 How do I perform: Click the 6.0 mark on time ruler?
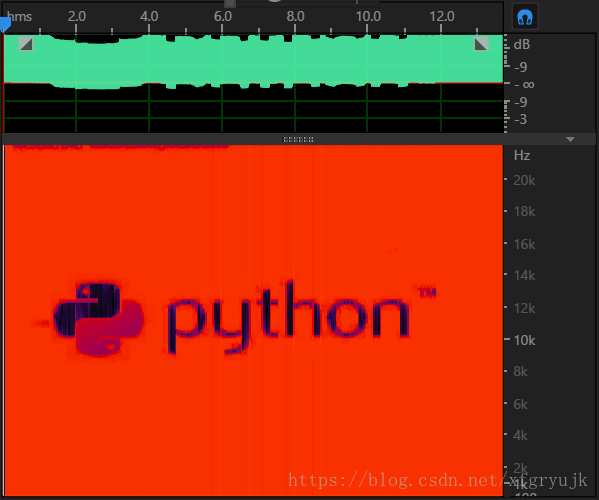point(223,16)
